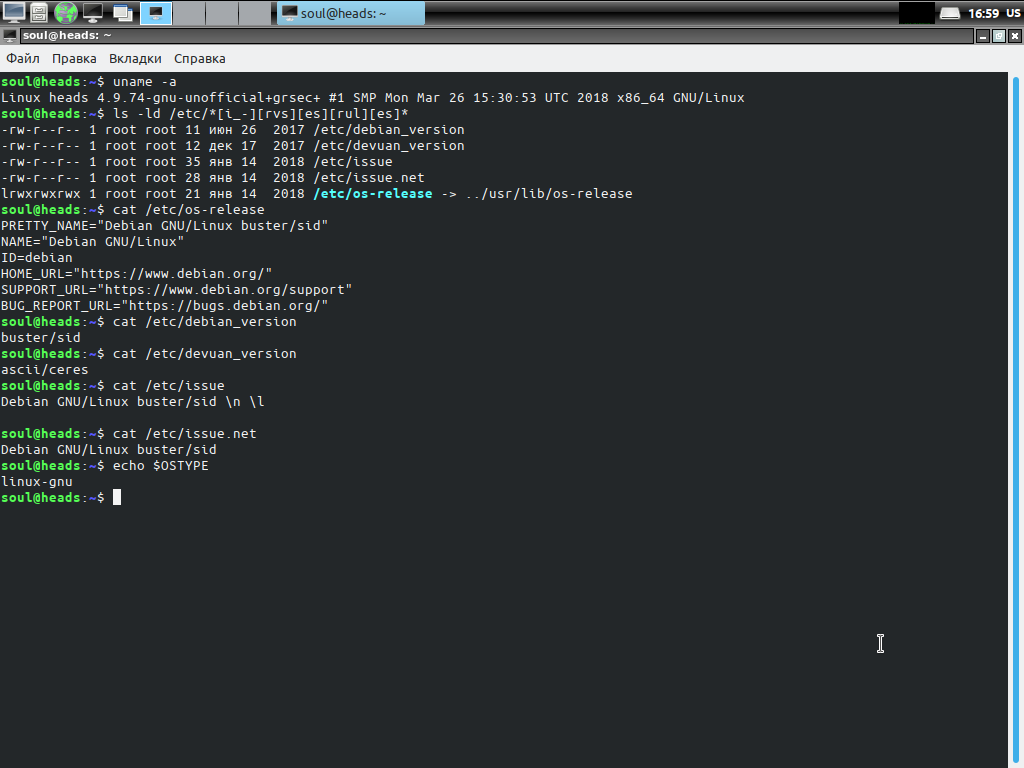Click '/etc/devuan_version' in the ls listing
This screenshot has width=1024, height=768.
click(x=389, y=146)
